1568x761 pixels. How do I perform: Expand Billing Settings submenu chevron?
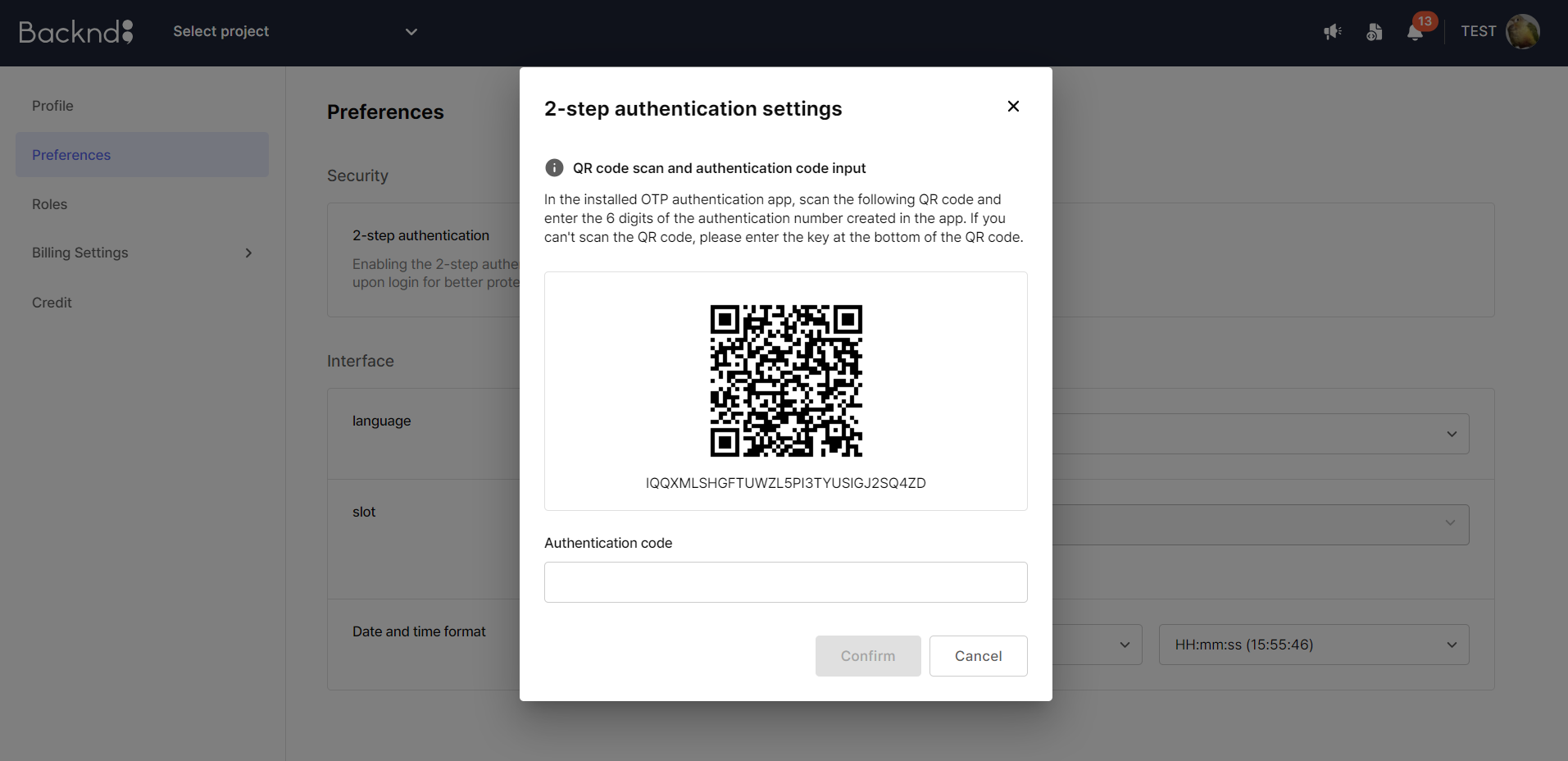[x=248, y=253]
